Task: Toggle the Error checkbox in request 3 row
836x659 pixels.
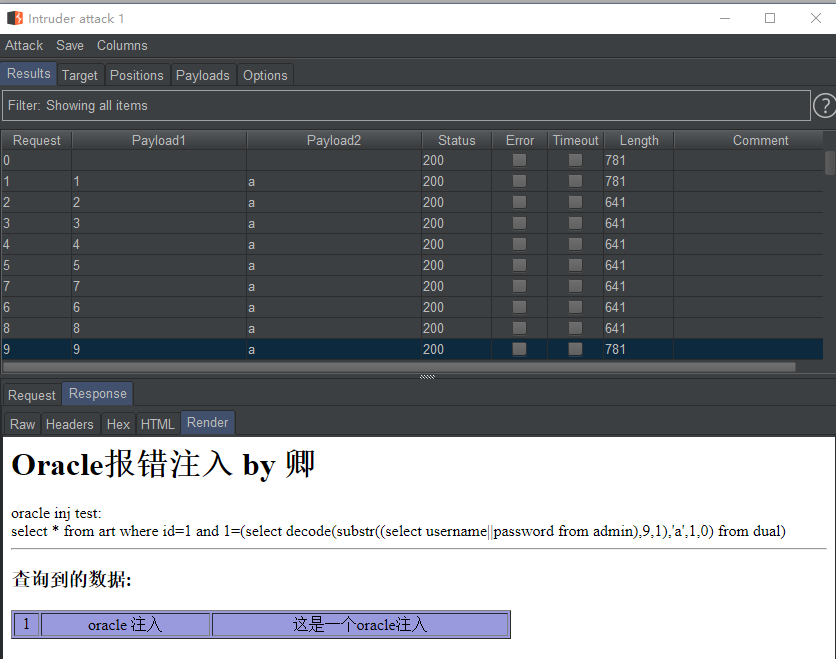Action: pyautogui.click(x=519, y=223)
